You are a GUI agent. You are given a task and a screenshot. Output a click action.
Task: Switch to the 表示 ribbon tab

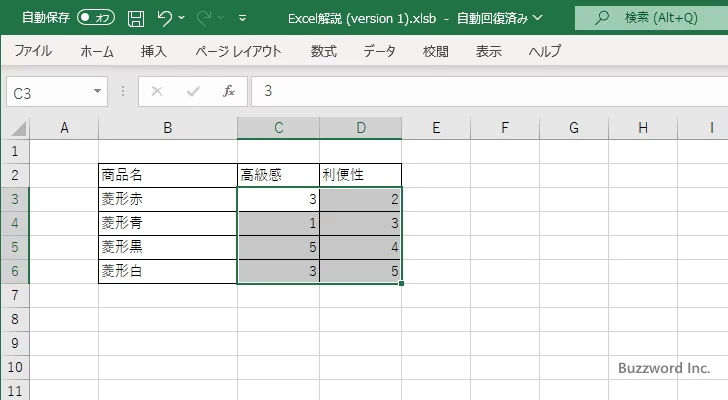pos(488,51)
